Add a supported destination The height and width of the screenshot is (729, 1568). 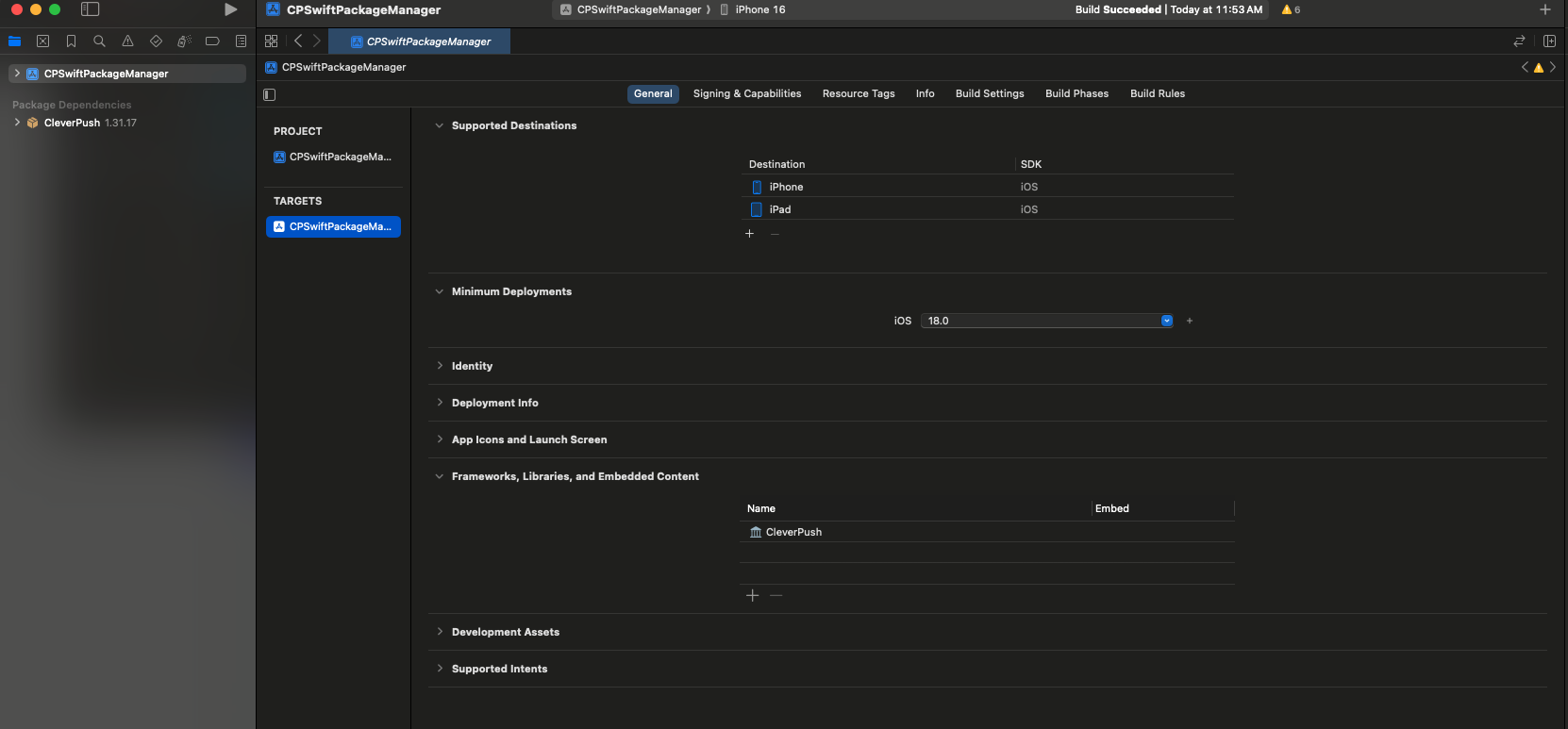(x=750, y=234)
